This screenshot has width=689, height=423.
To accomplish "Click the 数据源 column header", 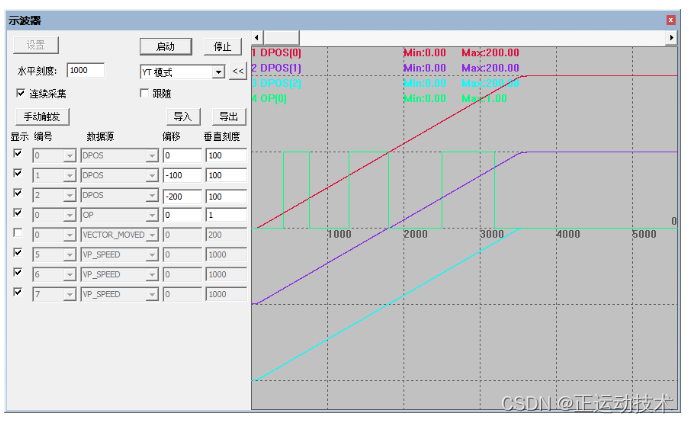I will 100,137.
